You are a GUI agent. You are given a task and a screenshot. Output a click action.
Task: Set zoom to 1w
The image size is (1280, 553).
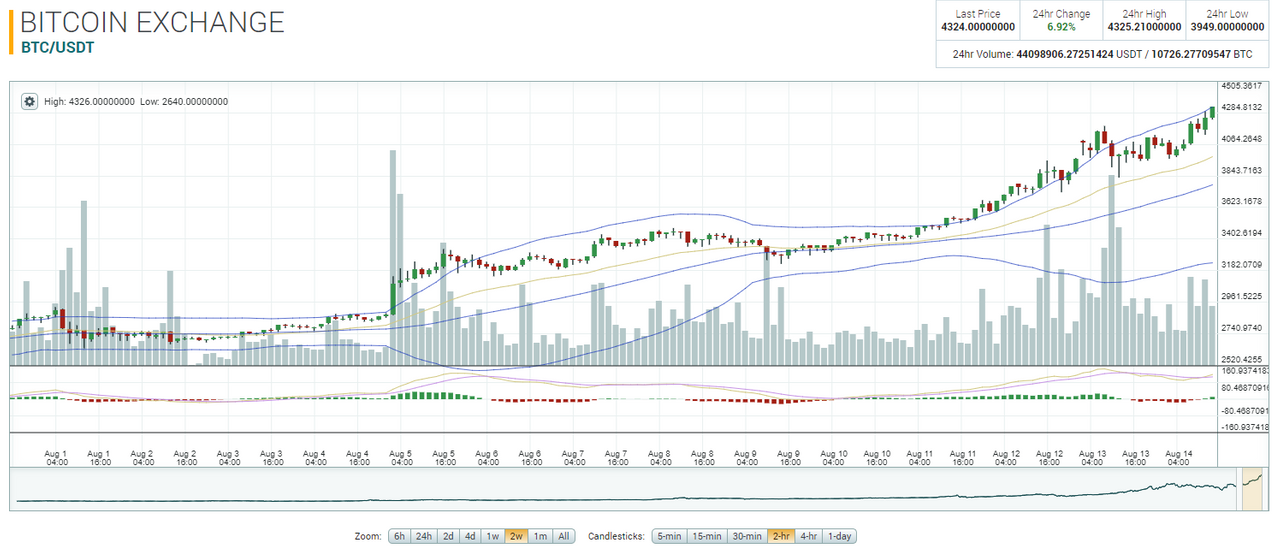[x=492, y=536]
